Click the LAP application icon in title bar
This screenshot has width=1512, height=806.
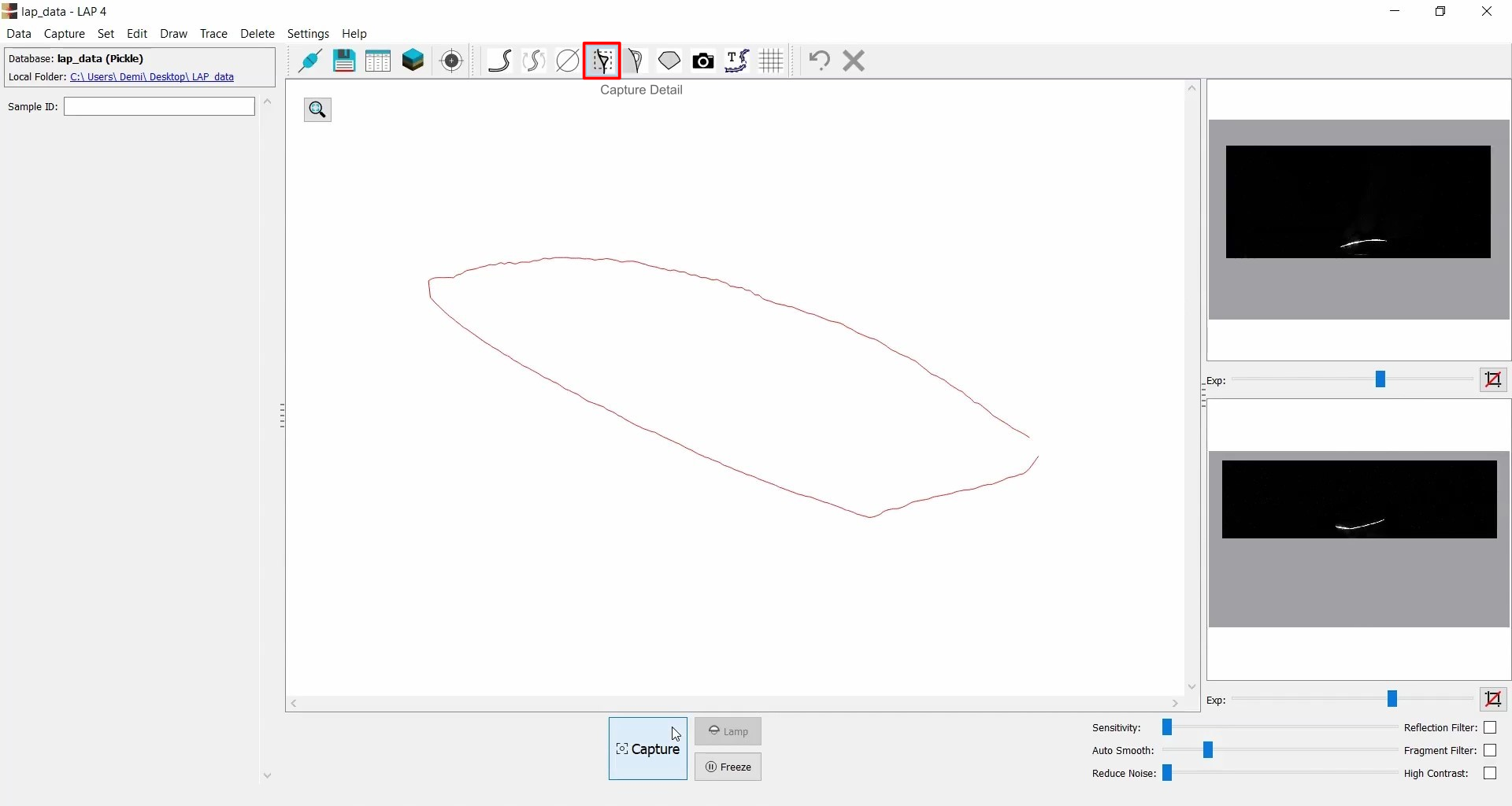pos(9,11)
